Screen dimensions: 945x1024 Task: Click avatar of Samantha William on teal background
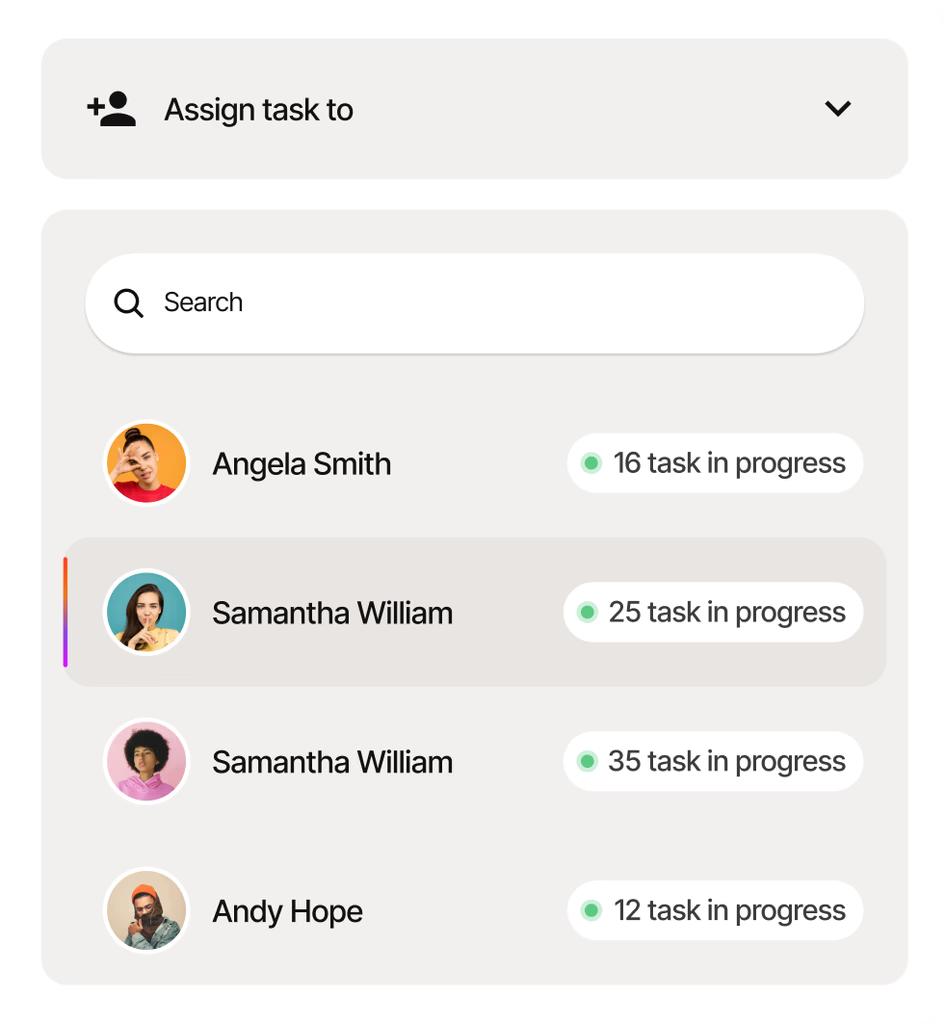[147, 612]
